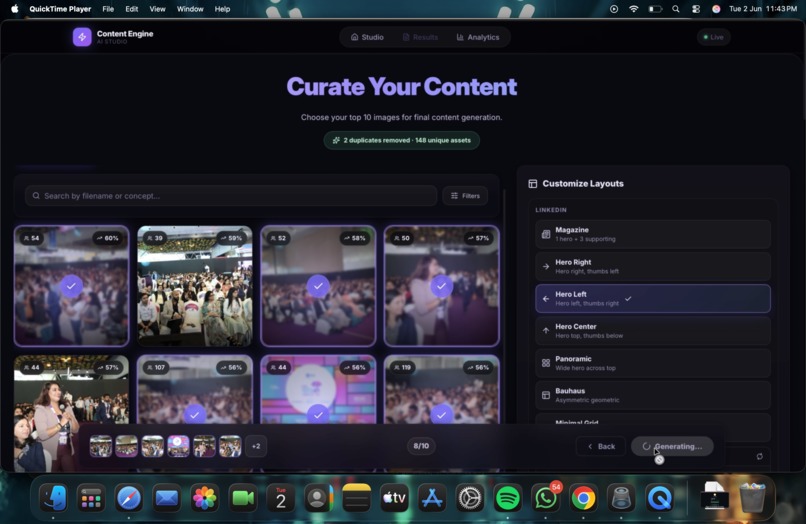Click the Wi-Fi status icon
The image size is (806, 524).
[633, 9]
